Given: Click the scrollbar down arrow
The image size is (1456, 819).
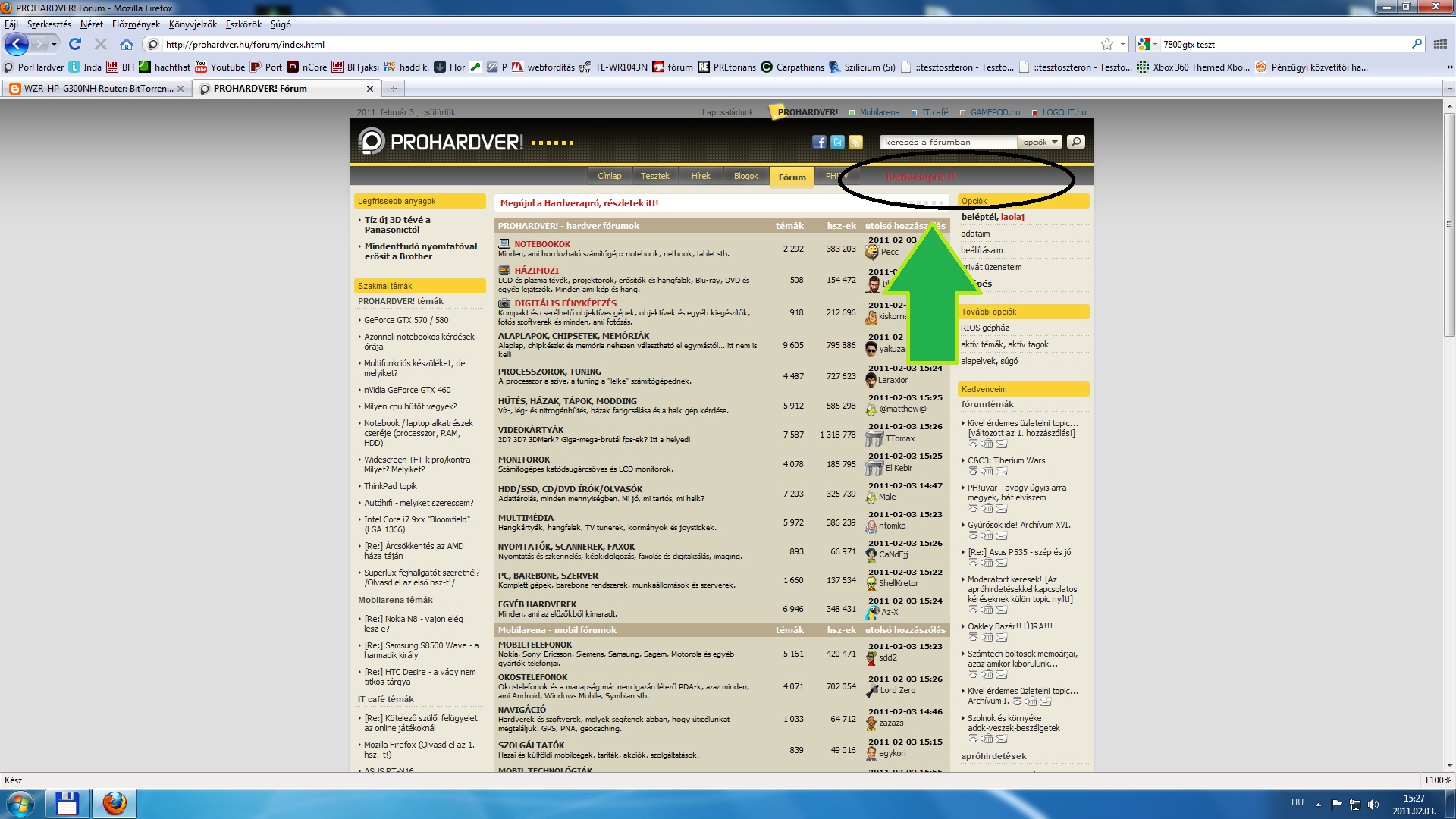Looking at the screenshot, I should [x=1449, y=765].
